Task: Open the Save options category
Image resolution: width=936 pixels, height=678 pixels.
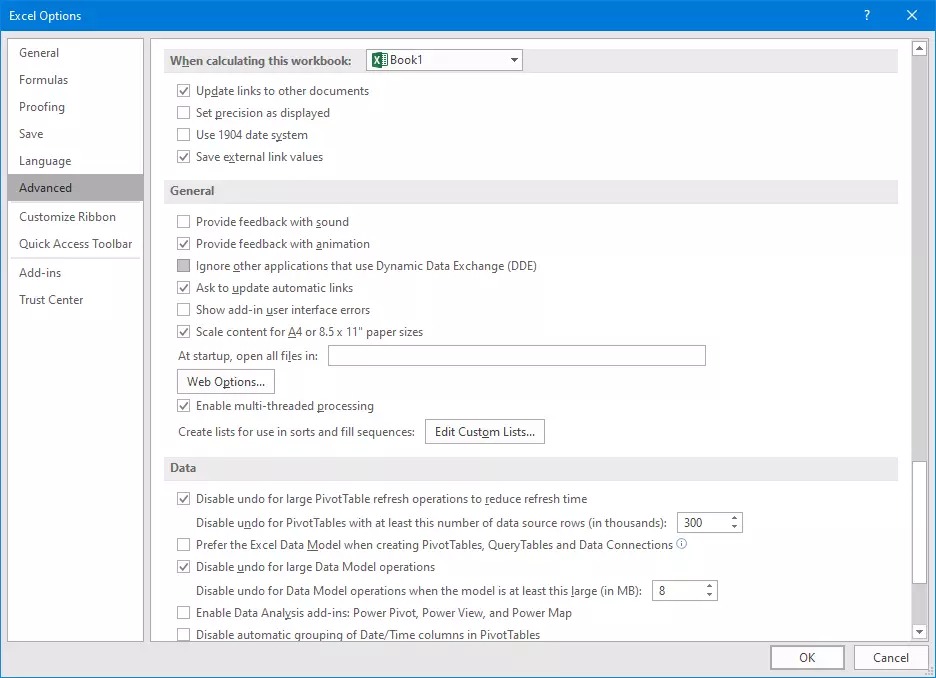Action: pos(75,134)
